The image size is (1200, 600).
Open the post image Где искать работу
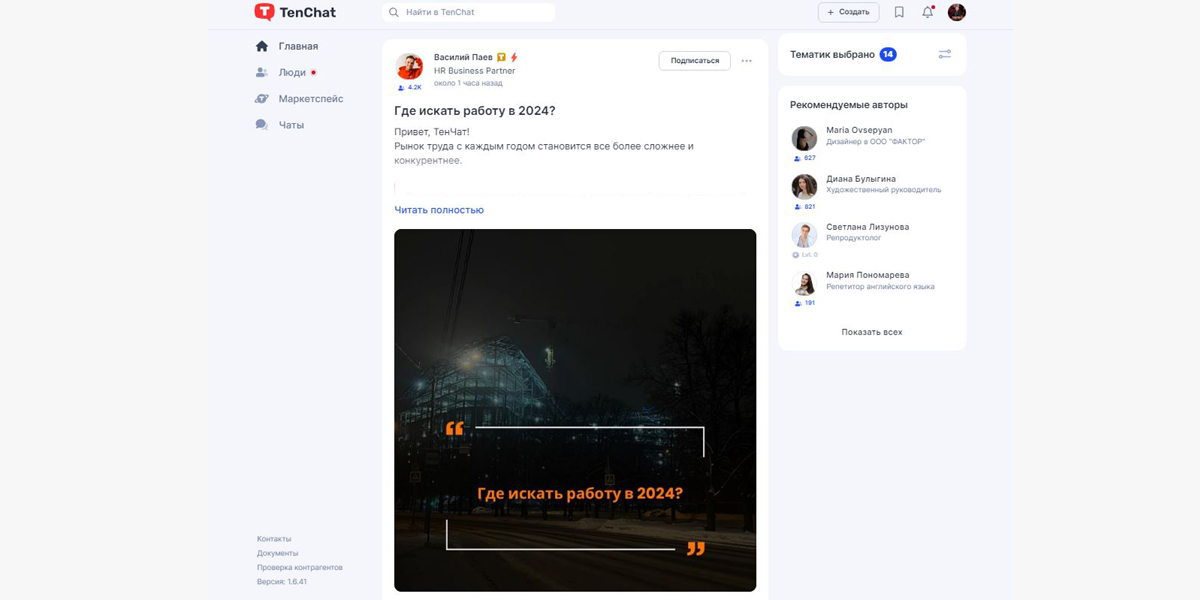(575, 410)
